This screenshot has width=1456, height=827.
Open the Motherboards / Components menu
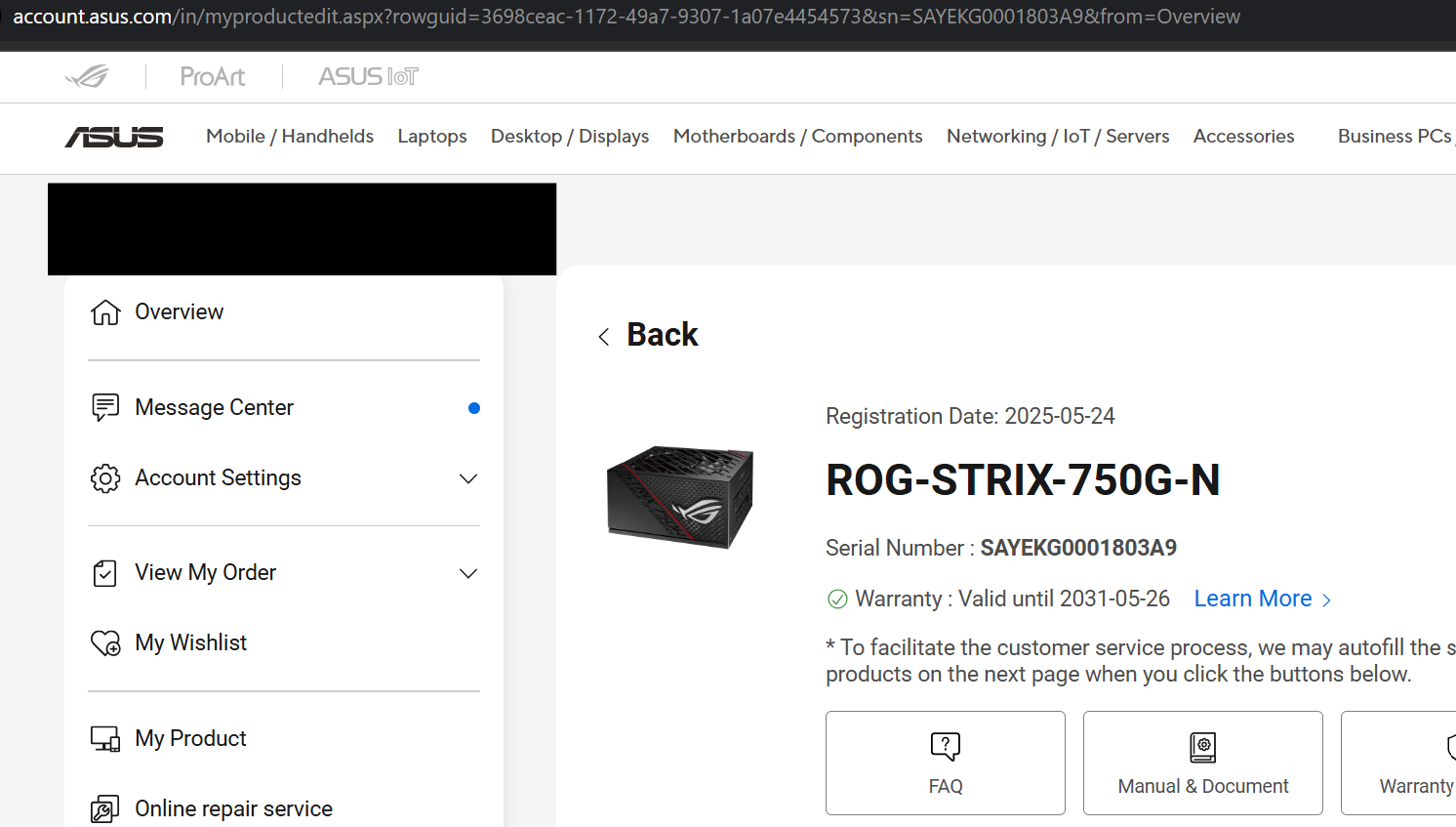797,137
